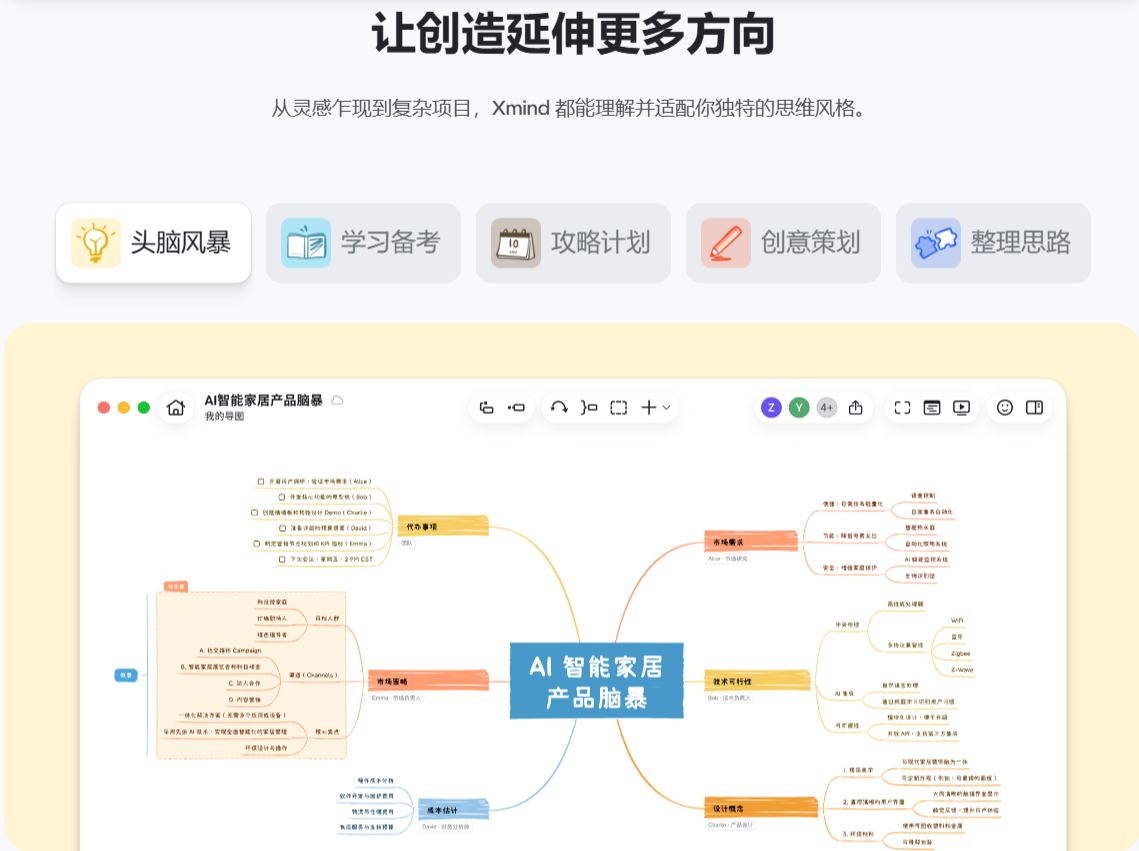This screenshot has height=851, width=1139.
Task: Select the yellow 技术可行性 branch topic
Action: 757,681
